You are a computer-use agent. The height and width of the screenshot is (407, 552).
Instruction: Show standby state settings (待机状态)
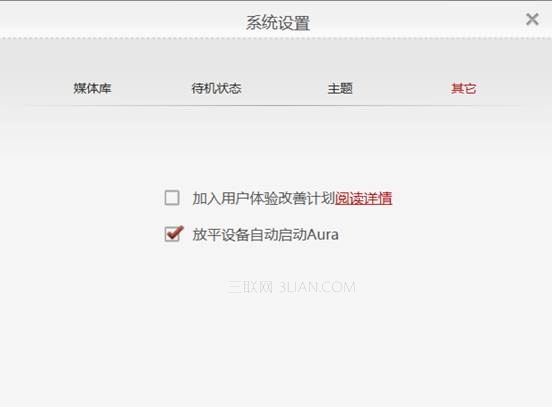click(216, 88)
